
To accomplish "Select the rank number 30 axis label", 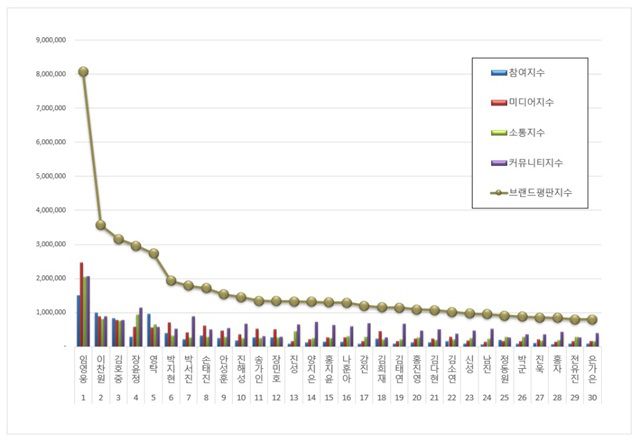I will click(x=592, y=397).
